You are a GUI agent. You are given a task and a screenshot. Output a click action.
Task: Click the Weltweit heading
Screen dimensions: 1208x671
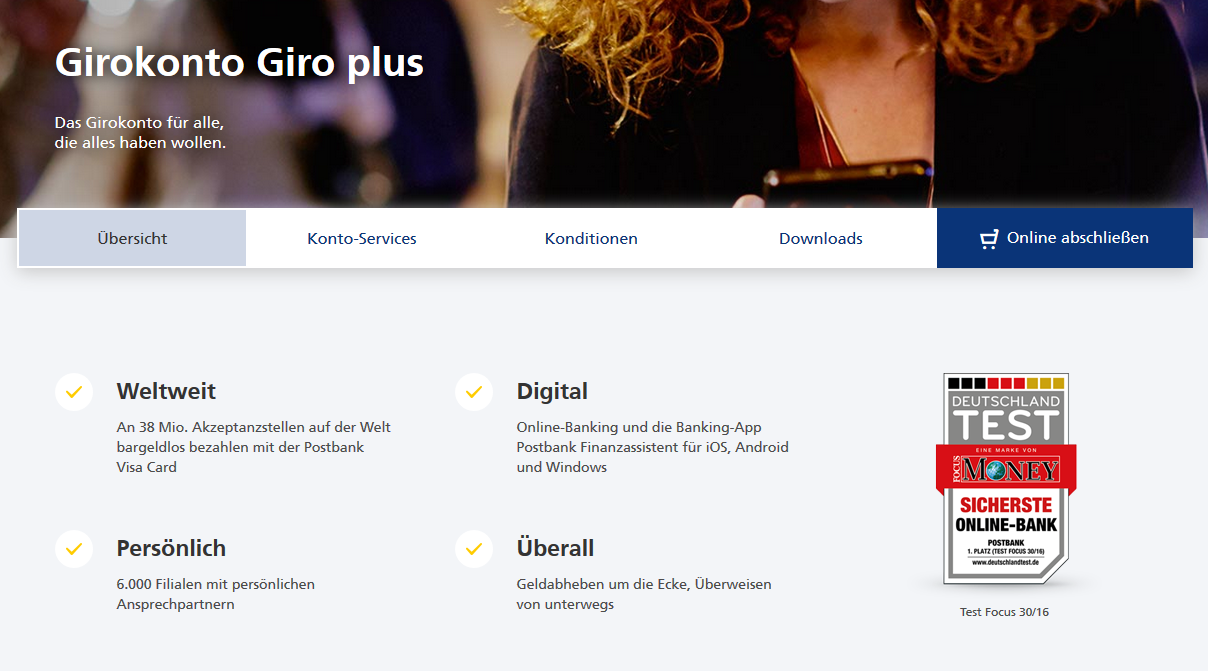click(x=166, y=391)
